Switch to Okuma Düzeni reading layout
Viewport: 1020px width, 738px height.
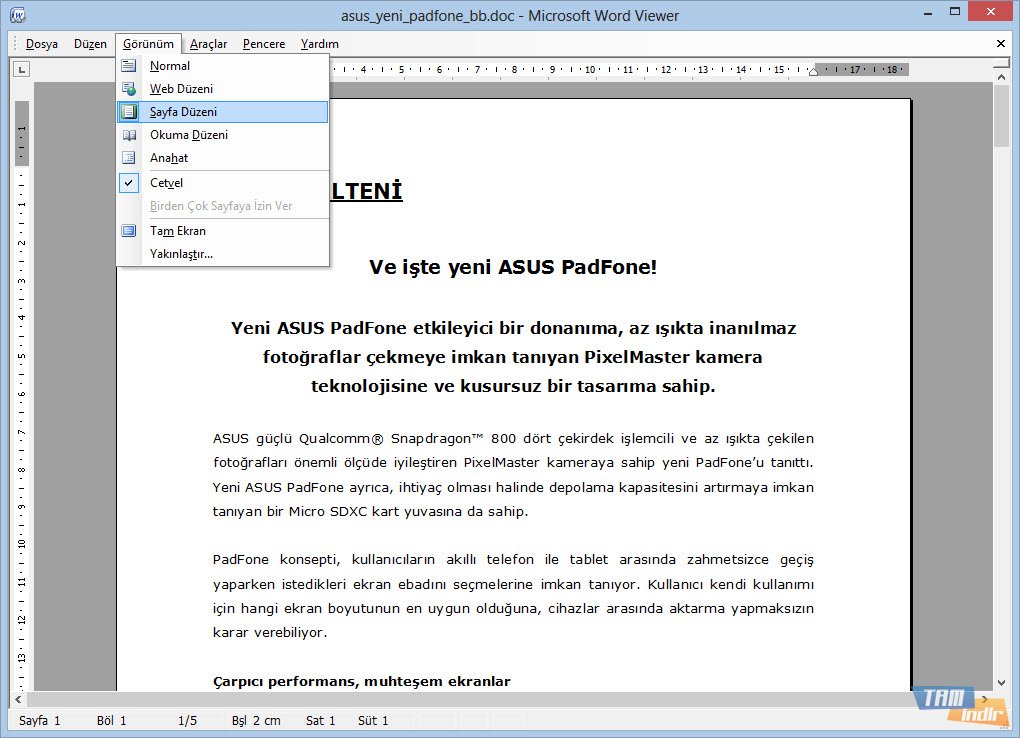click(222, 135)
